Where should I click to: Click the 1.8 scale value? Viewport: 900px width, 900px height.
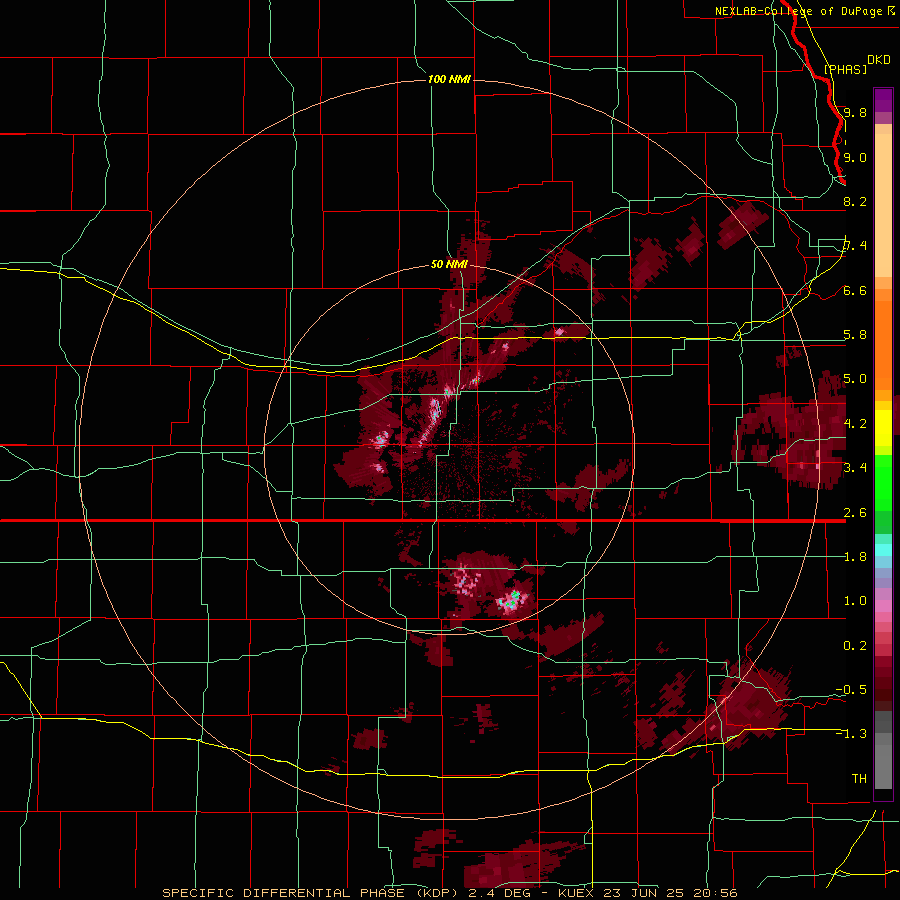[x=855, y=557]
